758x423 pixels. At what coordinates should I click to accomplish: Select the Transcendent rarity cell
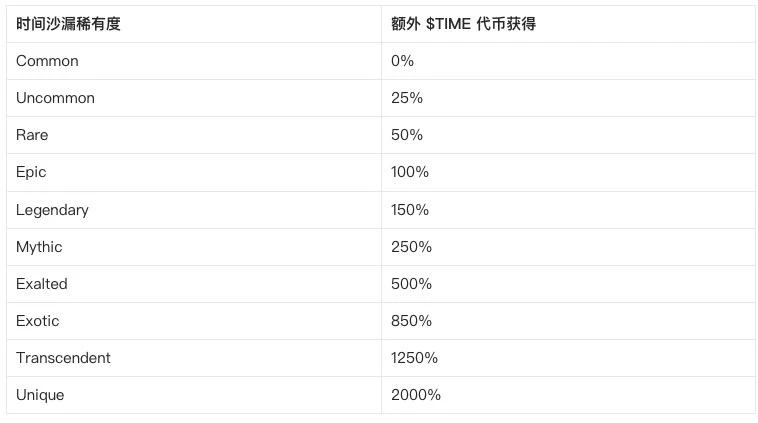coord(63,358)
